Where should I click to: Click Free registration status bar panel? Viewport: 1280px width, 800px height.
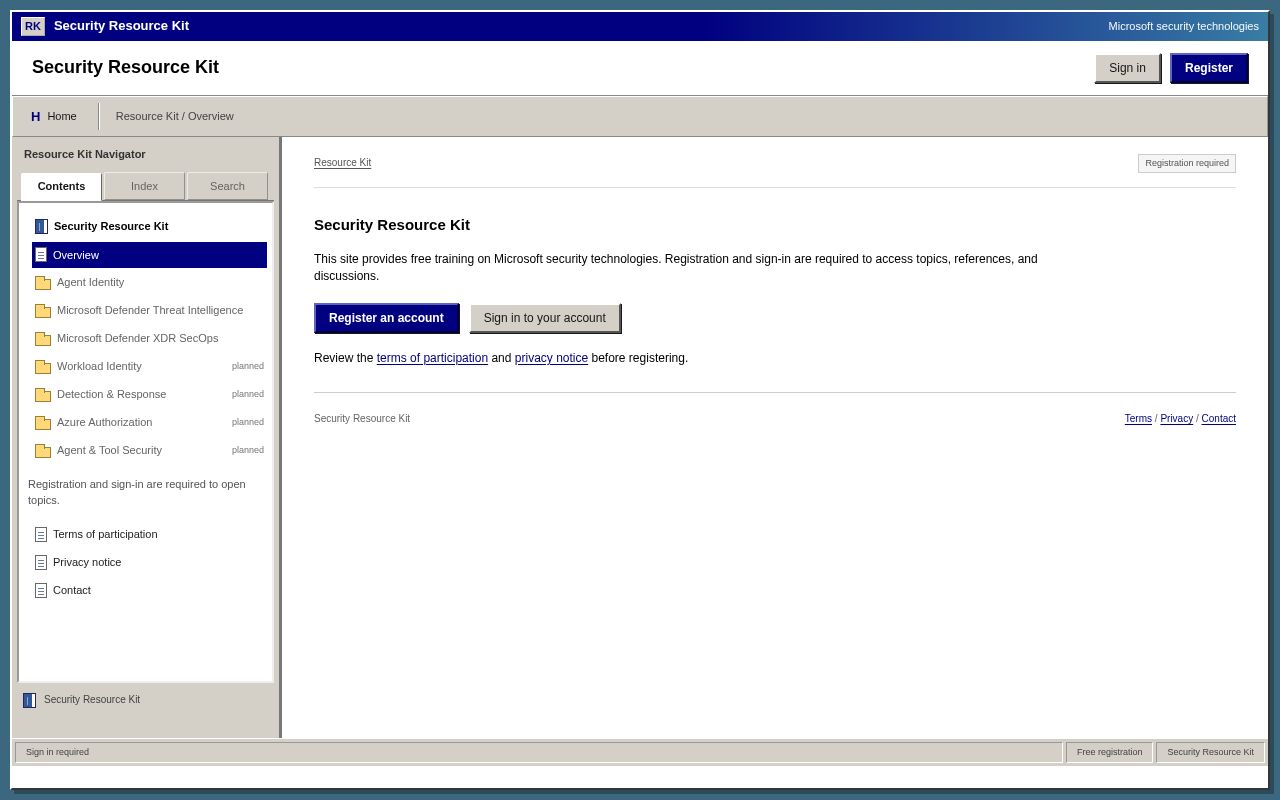[1109, 752]
